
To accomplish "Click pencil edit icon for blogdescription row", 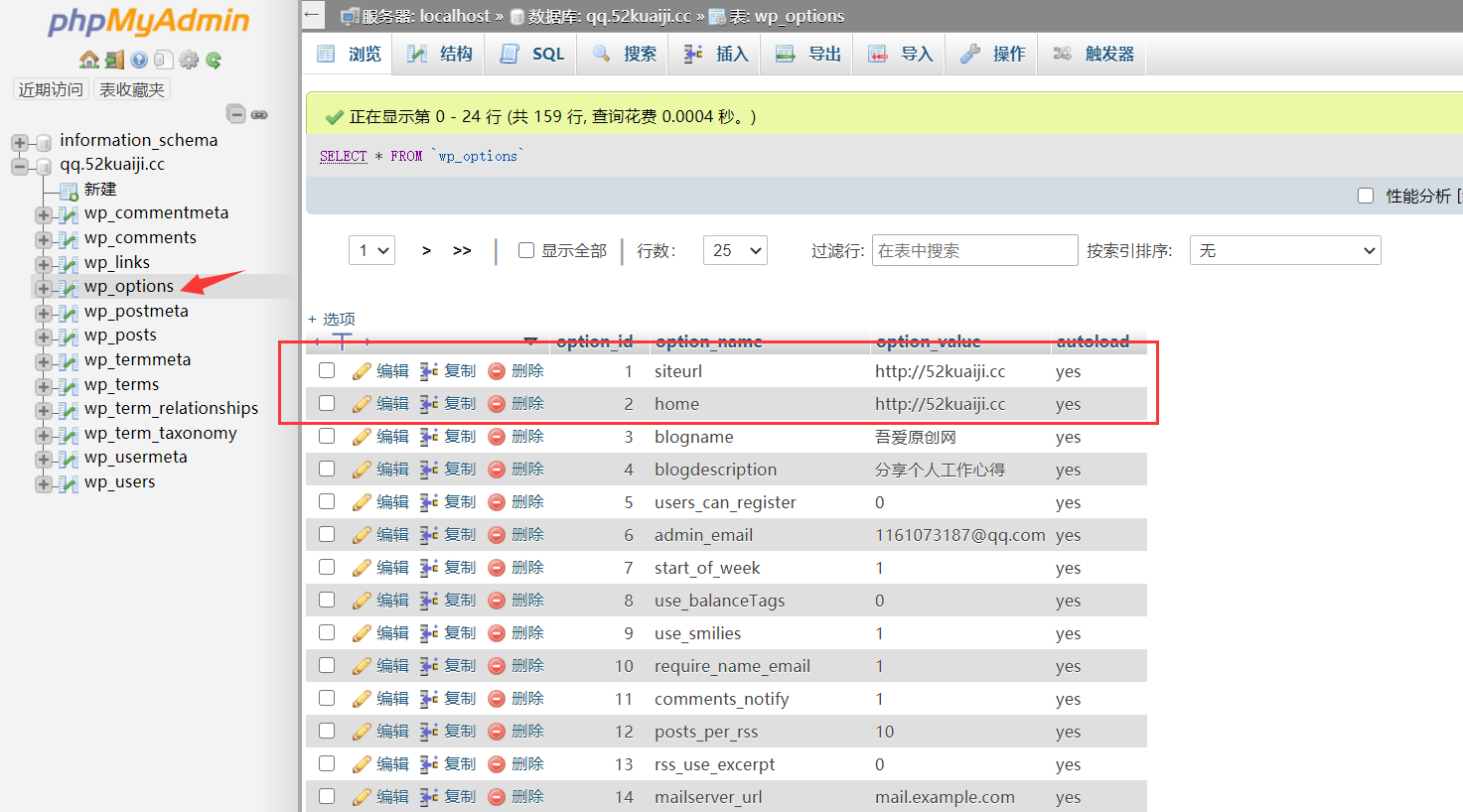I will pyautogui.click(x=362, y=470).
